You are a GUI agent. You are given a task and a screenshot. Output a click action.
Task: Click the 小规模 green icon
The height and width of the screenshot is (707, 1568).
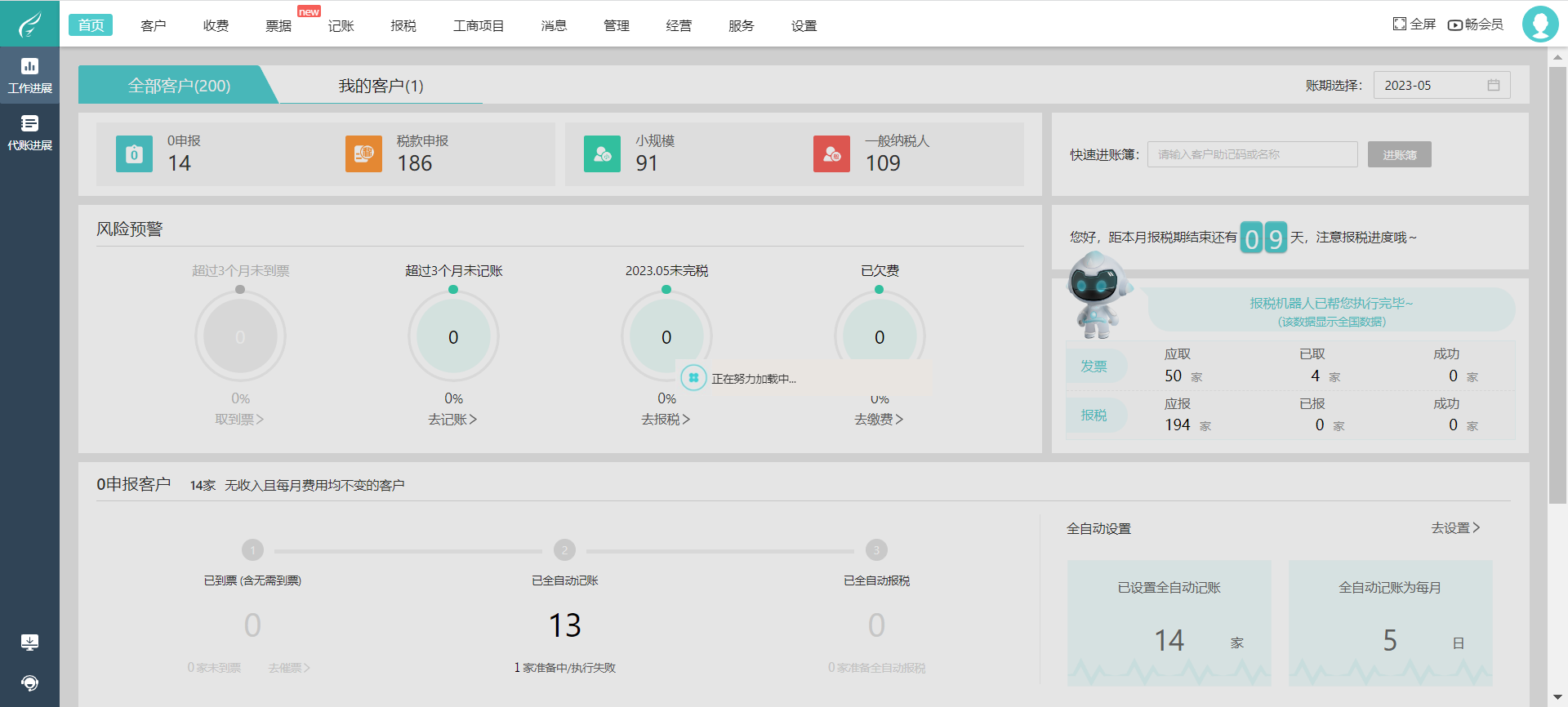(x=602, y=153)
